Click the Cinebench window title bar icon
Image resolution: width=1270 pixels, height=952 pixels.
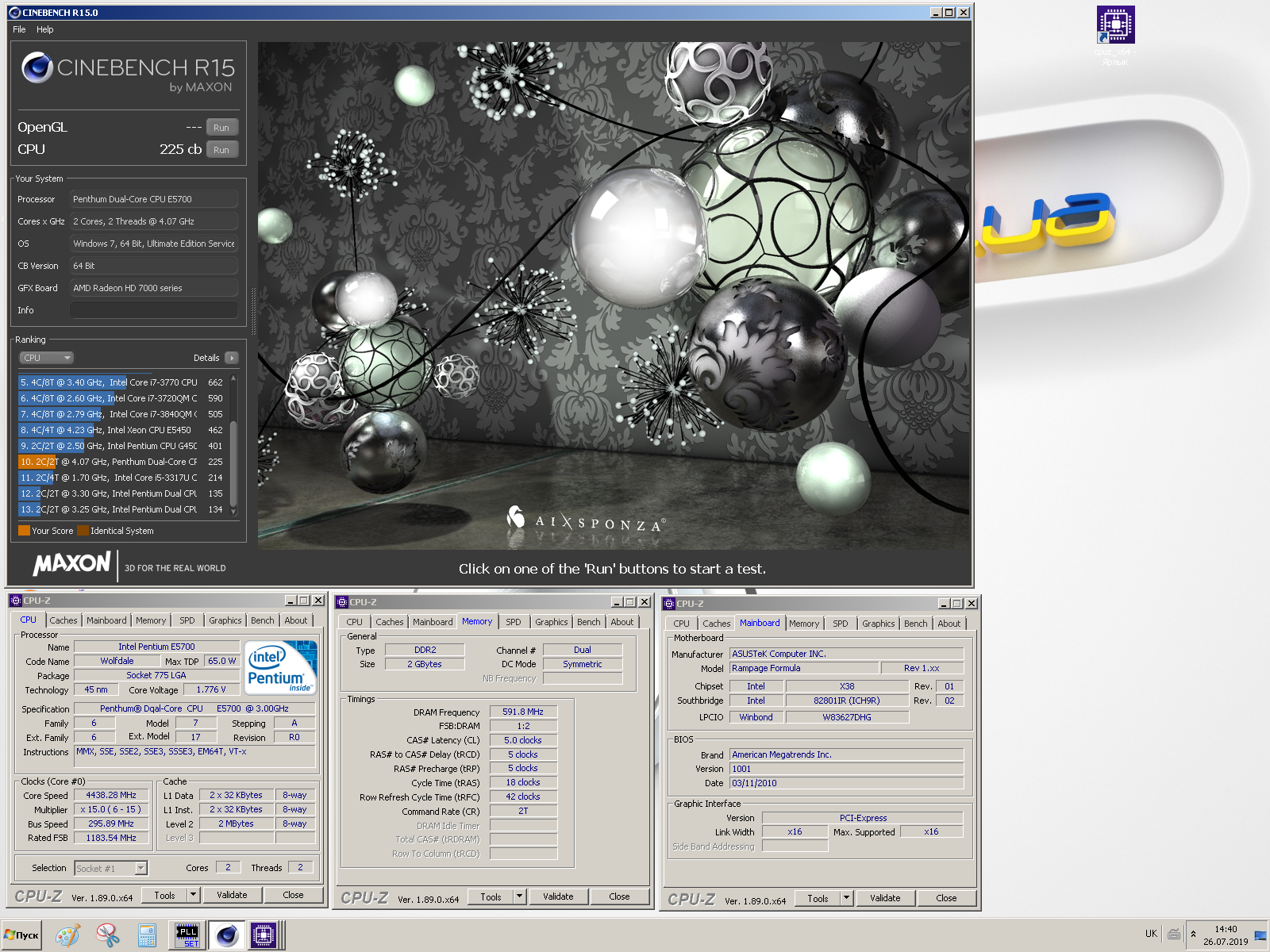point(14,13)
